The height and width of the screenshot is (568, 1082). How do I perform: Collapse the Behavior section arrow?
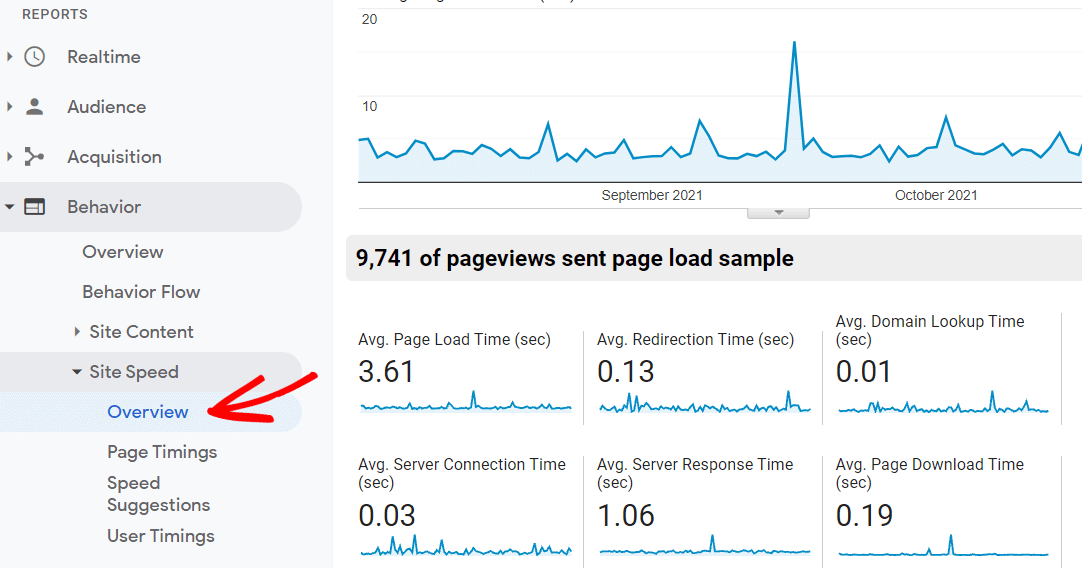9,206
